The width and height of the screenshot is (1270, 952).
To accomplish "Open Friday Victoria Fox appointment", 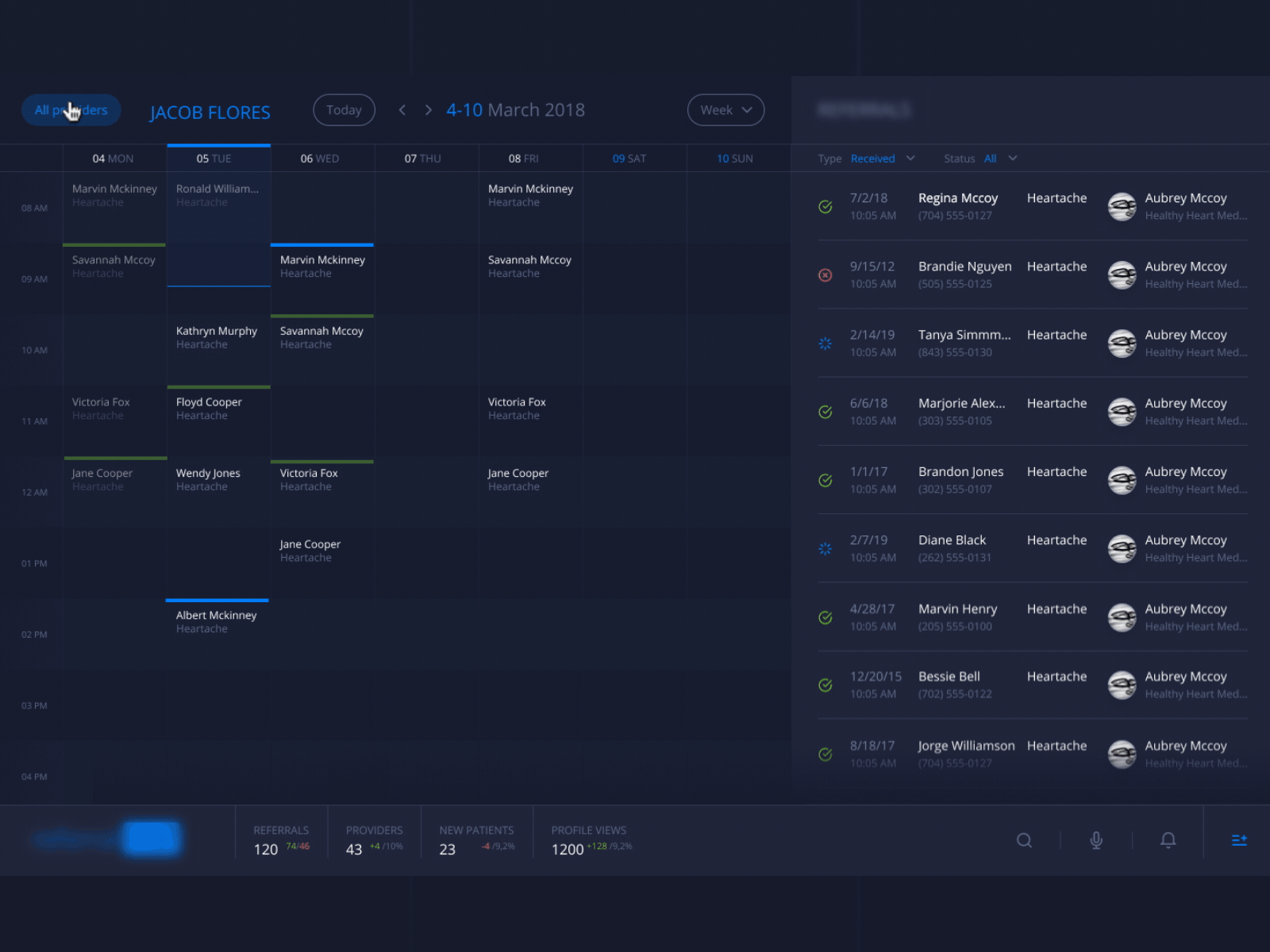I will 530,421.
